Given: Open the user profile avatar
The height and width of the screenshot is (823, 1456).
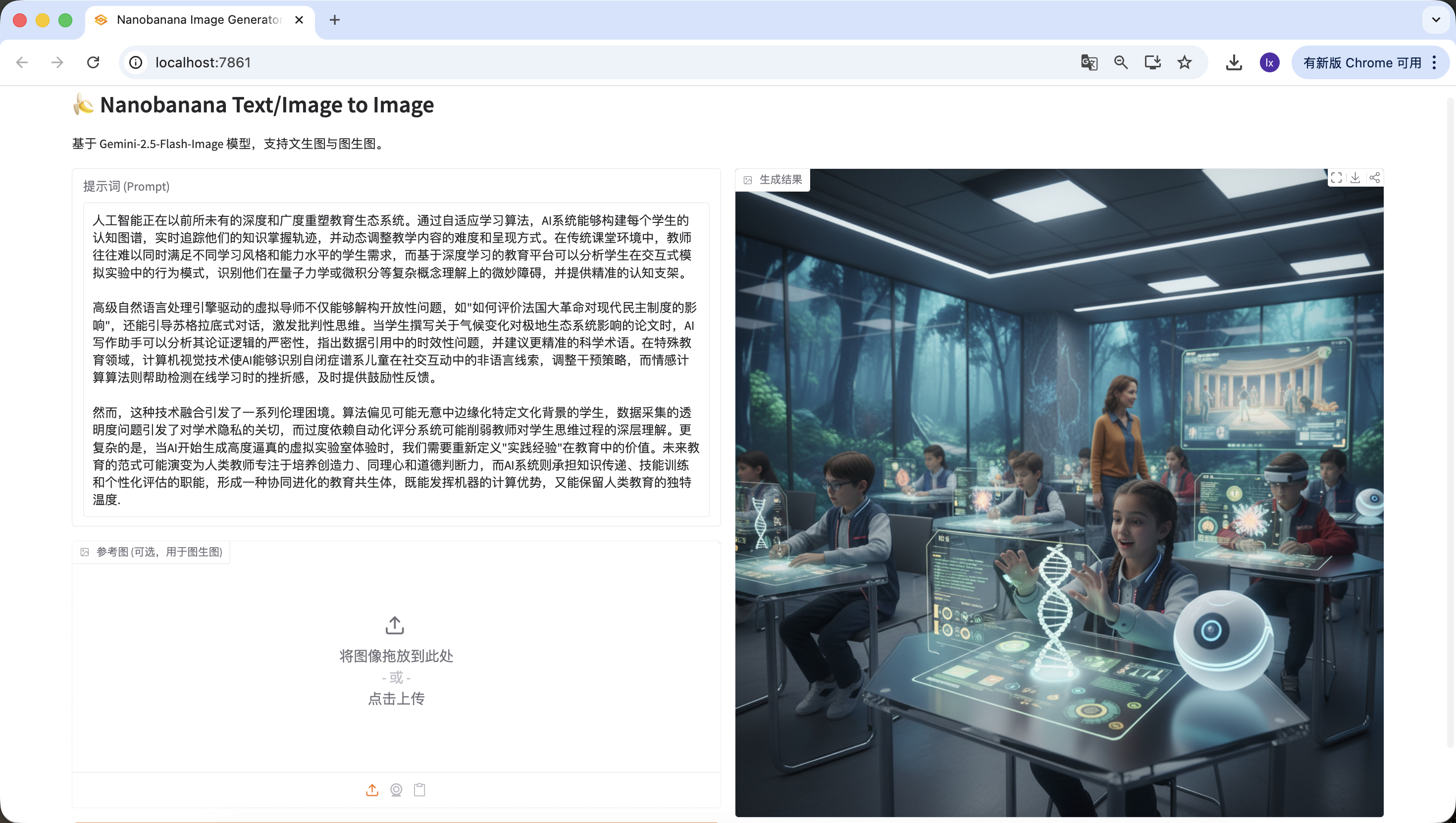Looking at the screenshot, I should pos(1269,62).
